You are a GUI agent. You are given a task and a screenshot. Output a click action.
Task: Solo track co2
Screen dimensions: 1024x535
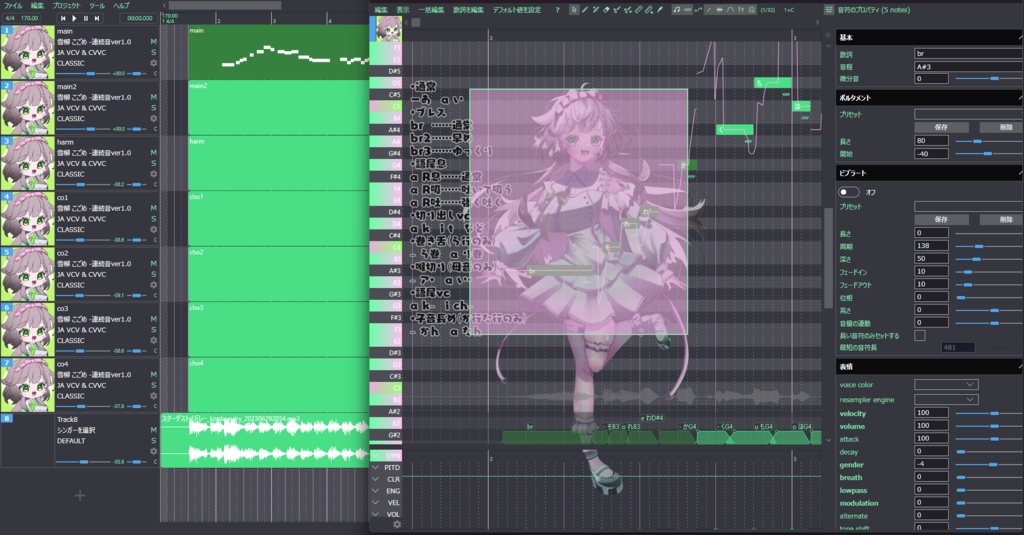tap(153, 274)
